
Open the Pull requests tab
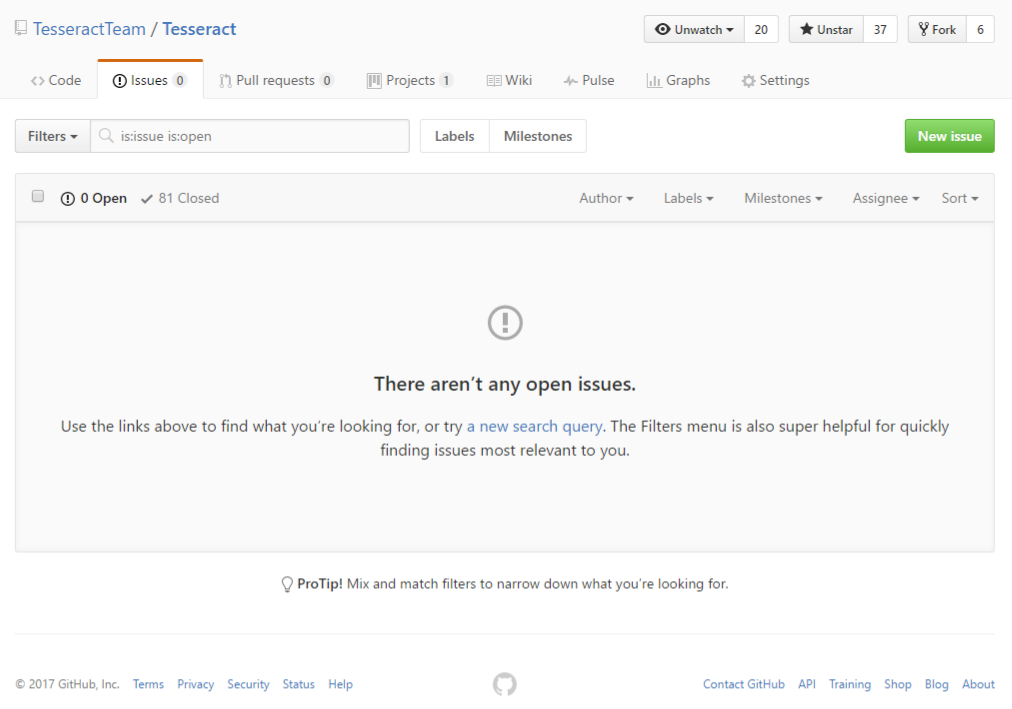(x=276, y=81)
